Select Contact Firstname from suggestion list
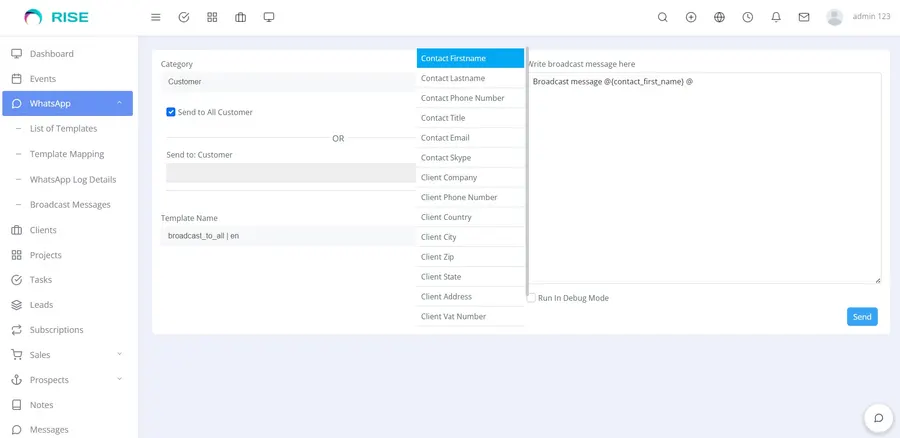The height and width of the screenshot is (438, 900). click(x=470, y=58)
